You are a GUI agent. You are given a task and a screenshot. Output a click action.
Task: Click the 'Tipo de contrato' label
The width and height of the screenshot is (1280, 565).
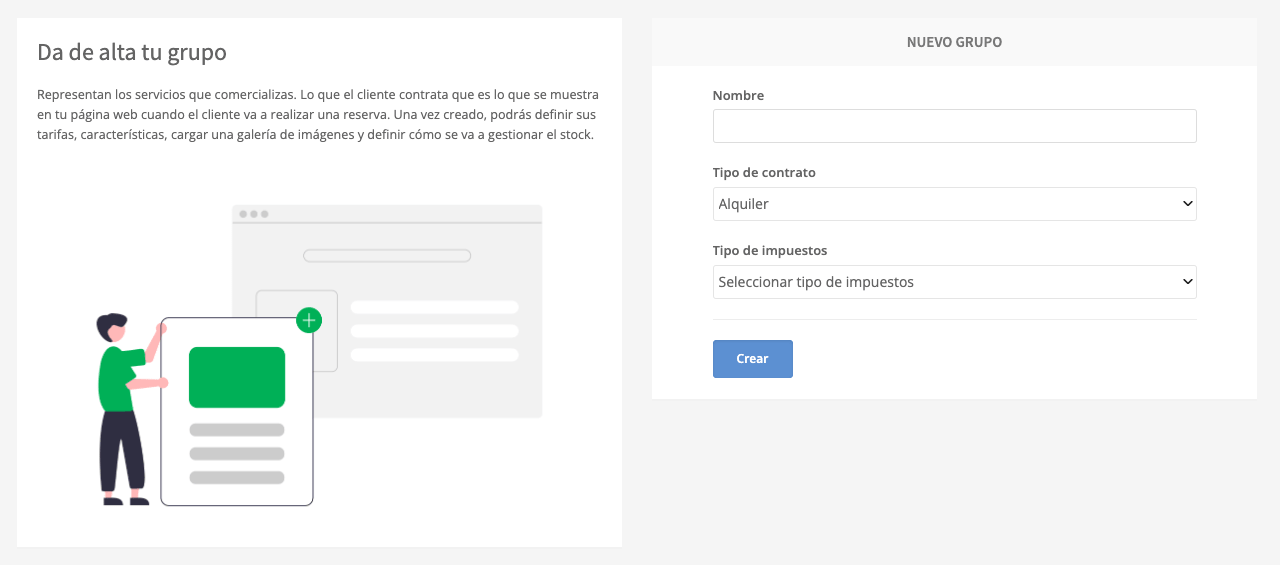click(764, 173)
